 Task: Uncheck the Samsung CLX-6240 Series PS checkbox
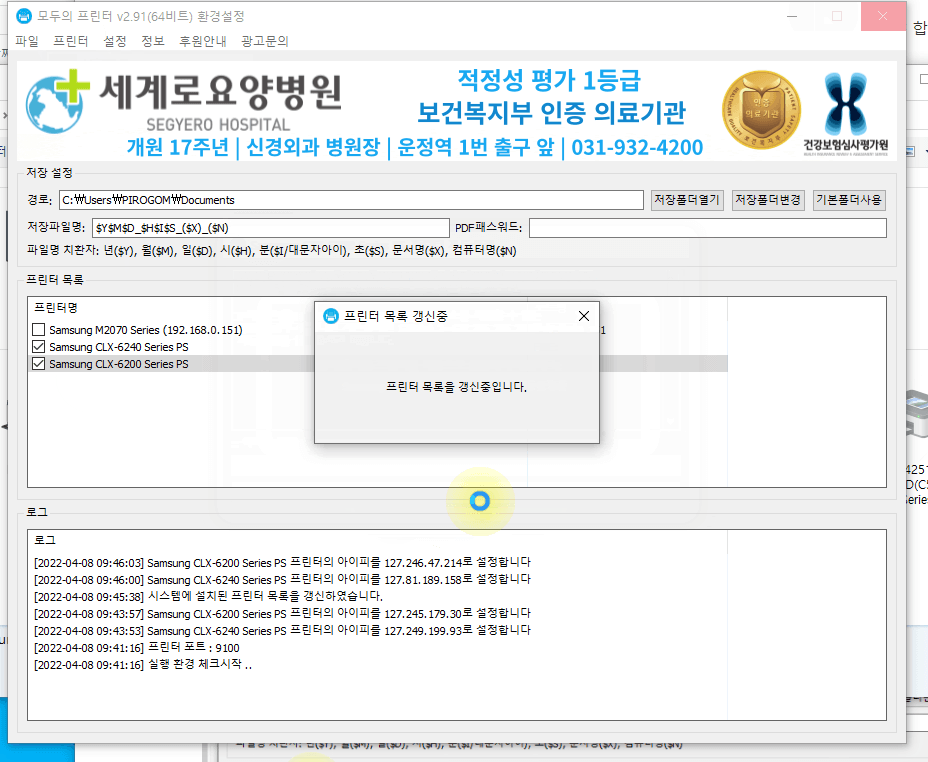[38, 347]
